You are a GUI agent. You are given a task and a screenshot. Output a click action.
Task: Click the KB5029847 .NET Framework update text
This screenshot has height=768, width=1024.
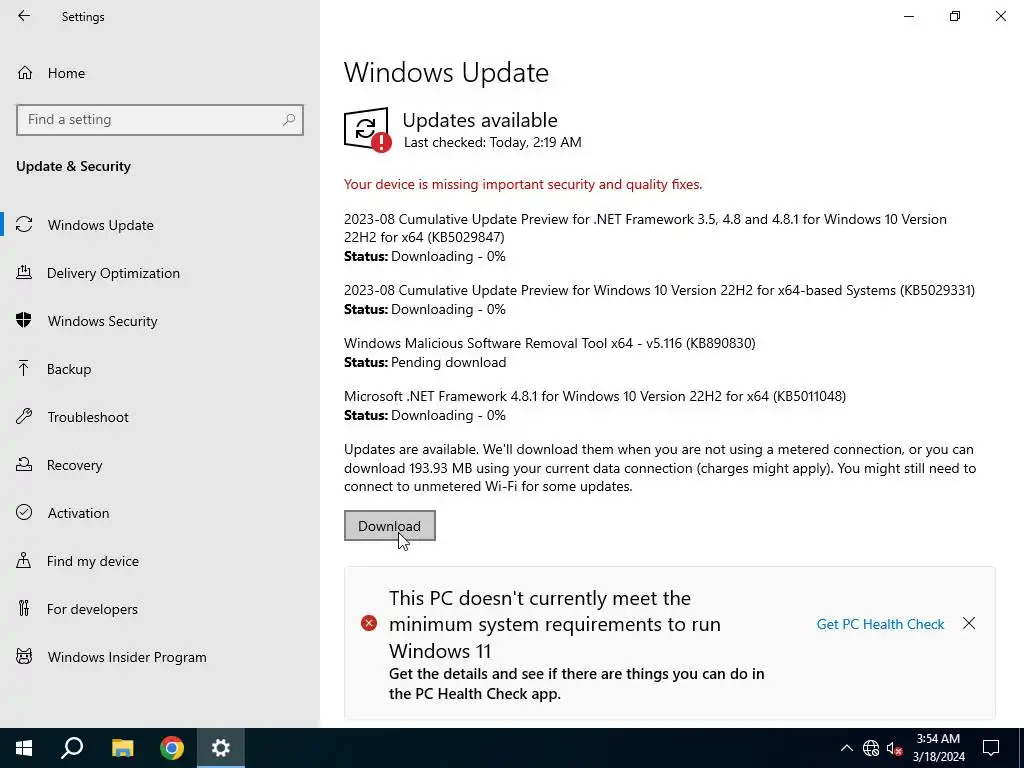pos(645,228)
